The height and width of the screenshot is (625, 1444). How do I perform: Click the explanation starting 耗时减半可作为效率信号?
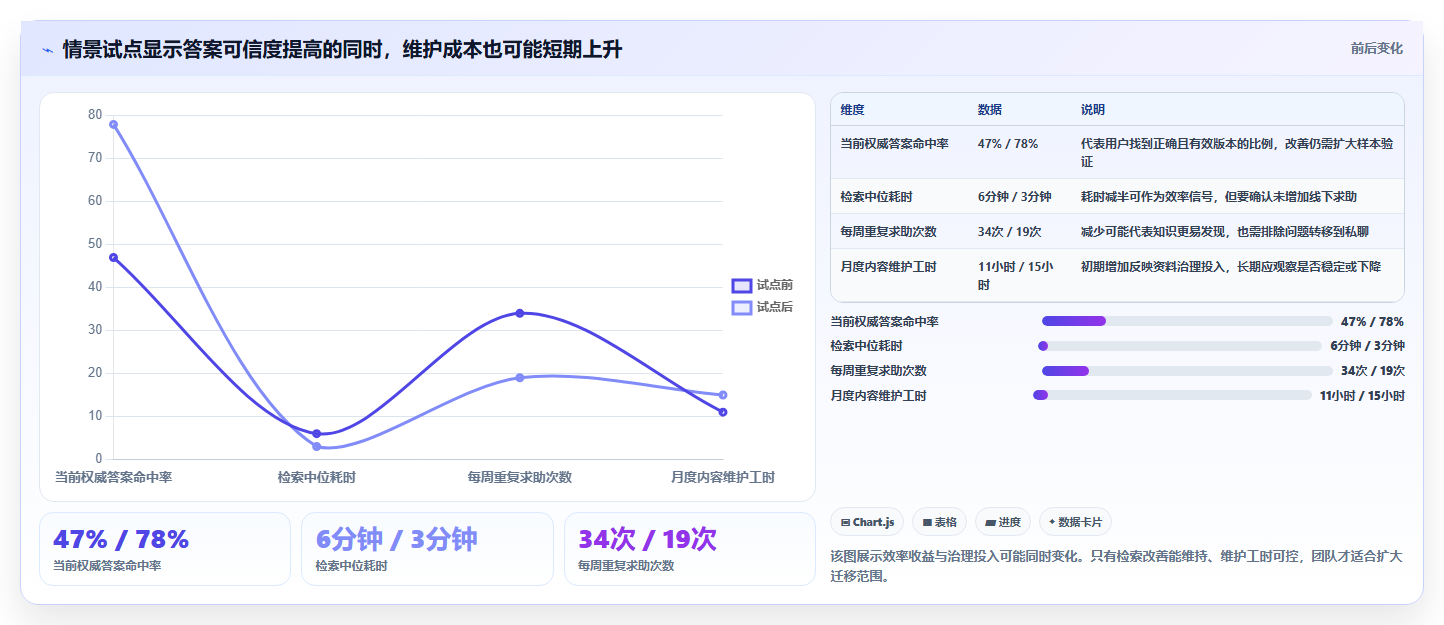(1219, 197)
